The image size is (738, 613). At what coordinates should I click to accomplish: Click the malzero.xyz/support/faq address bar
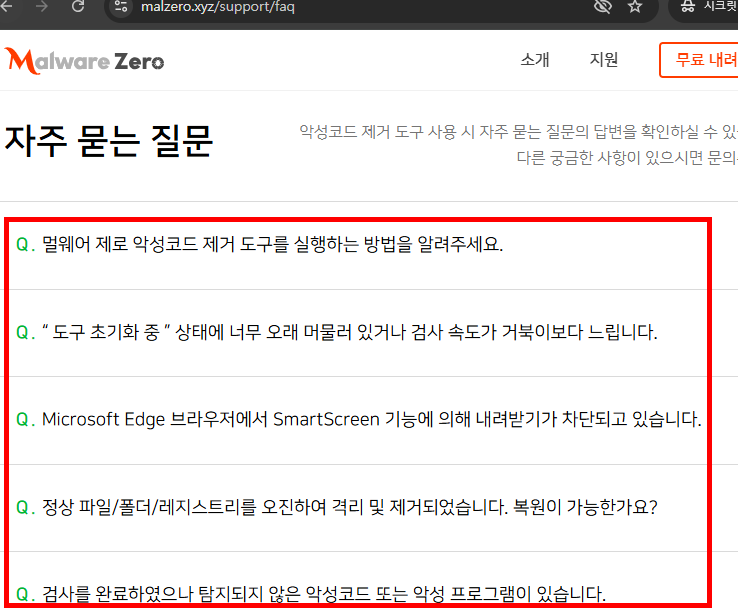[217, 7]
